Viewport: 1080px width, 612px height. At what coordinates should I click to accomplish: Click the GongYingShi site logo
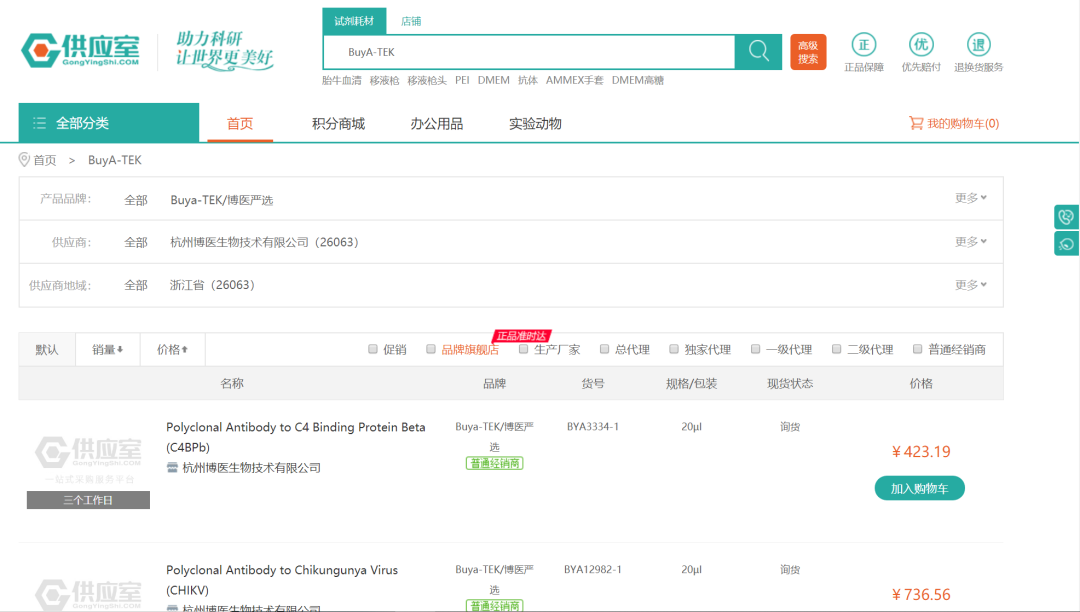80,50
